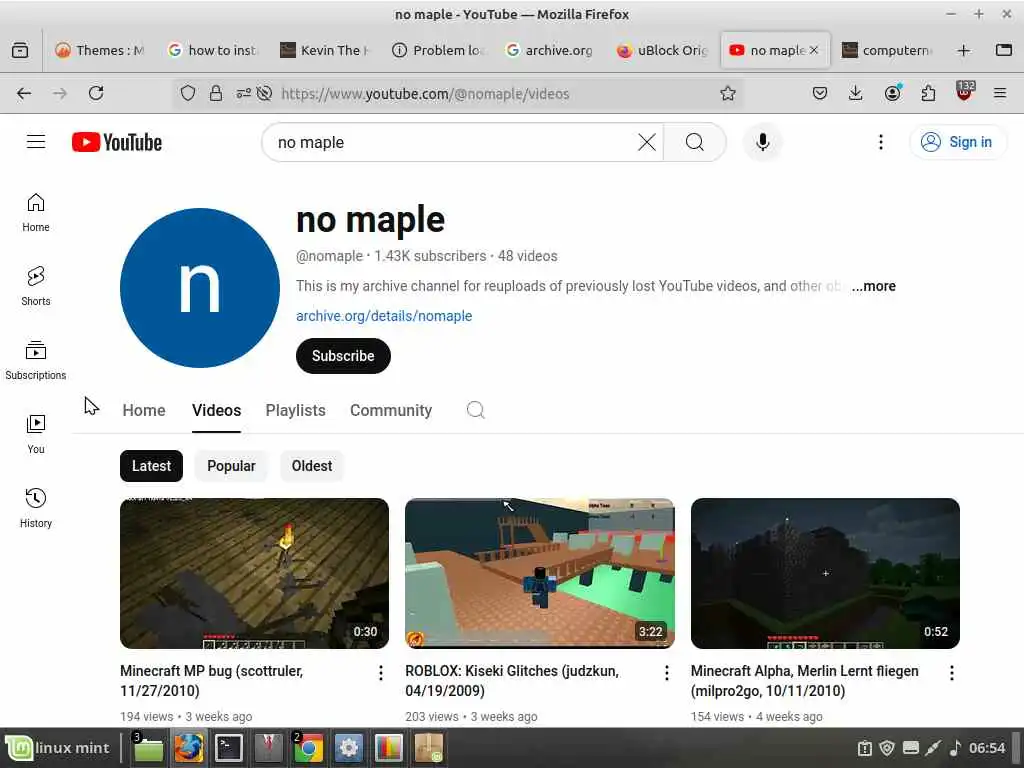Switch to the channel Videos tab
This screenshot has height=768, width=1024.
click(216, 410)
